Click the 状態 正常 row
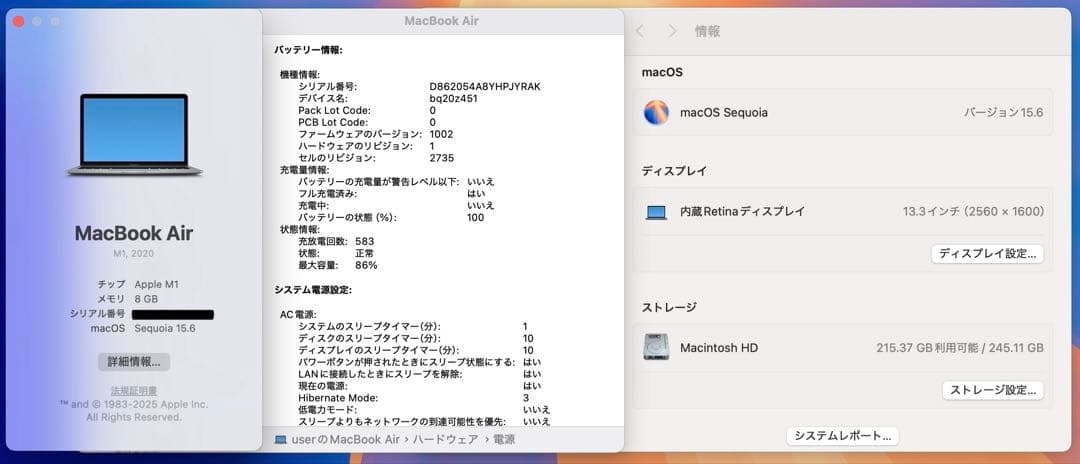 pyautogui.click(x=336, y=253)
